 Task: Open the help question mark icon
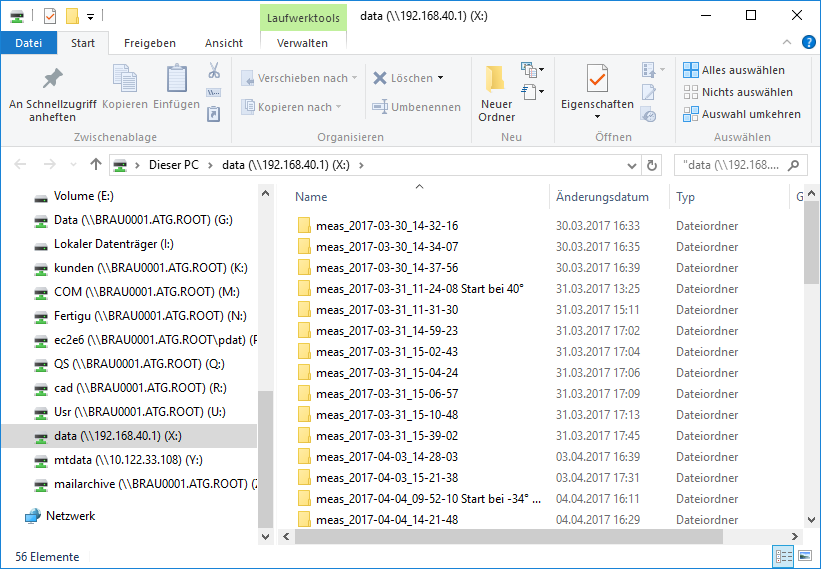coord(808,42)
